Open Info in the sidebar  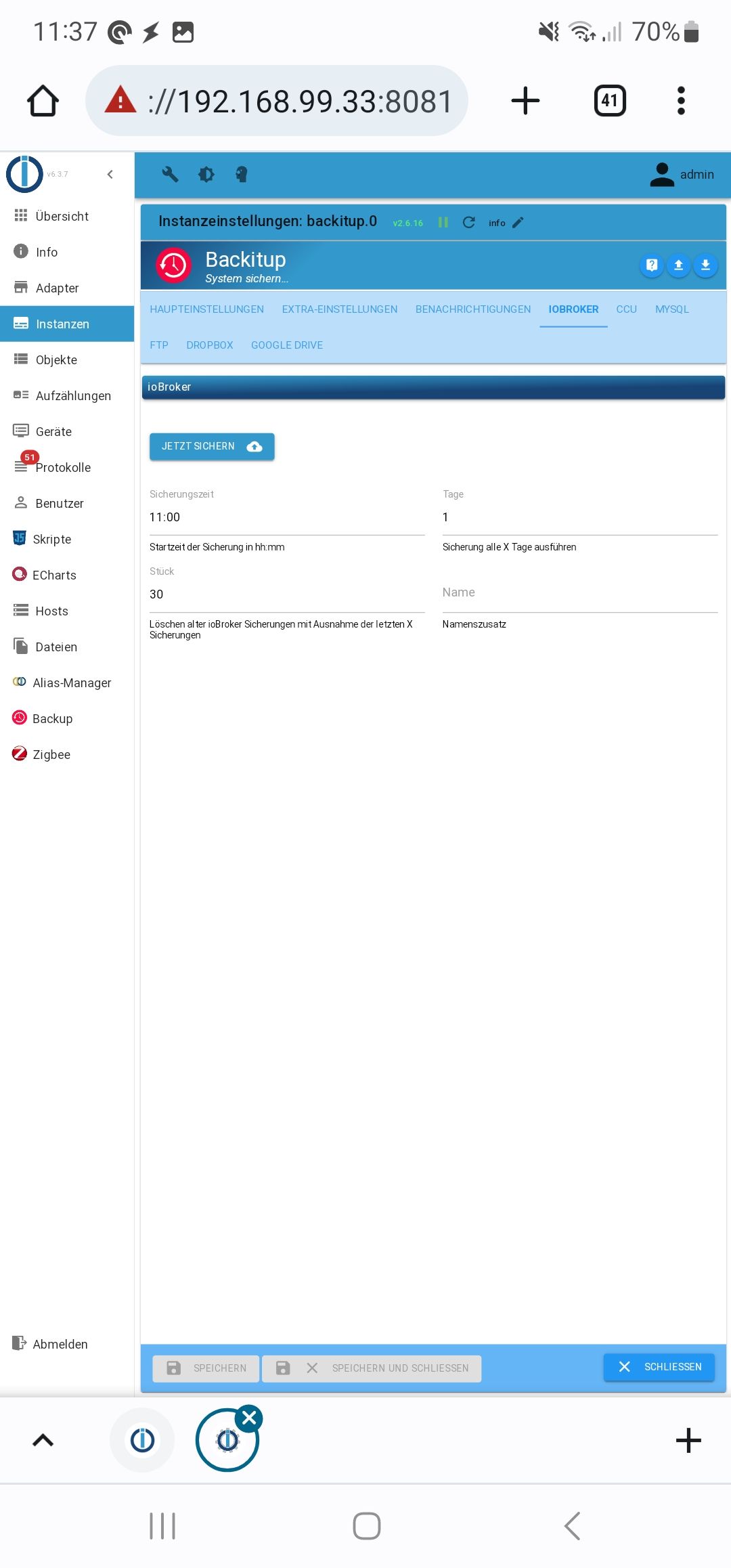tap(67, 252)
